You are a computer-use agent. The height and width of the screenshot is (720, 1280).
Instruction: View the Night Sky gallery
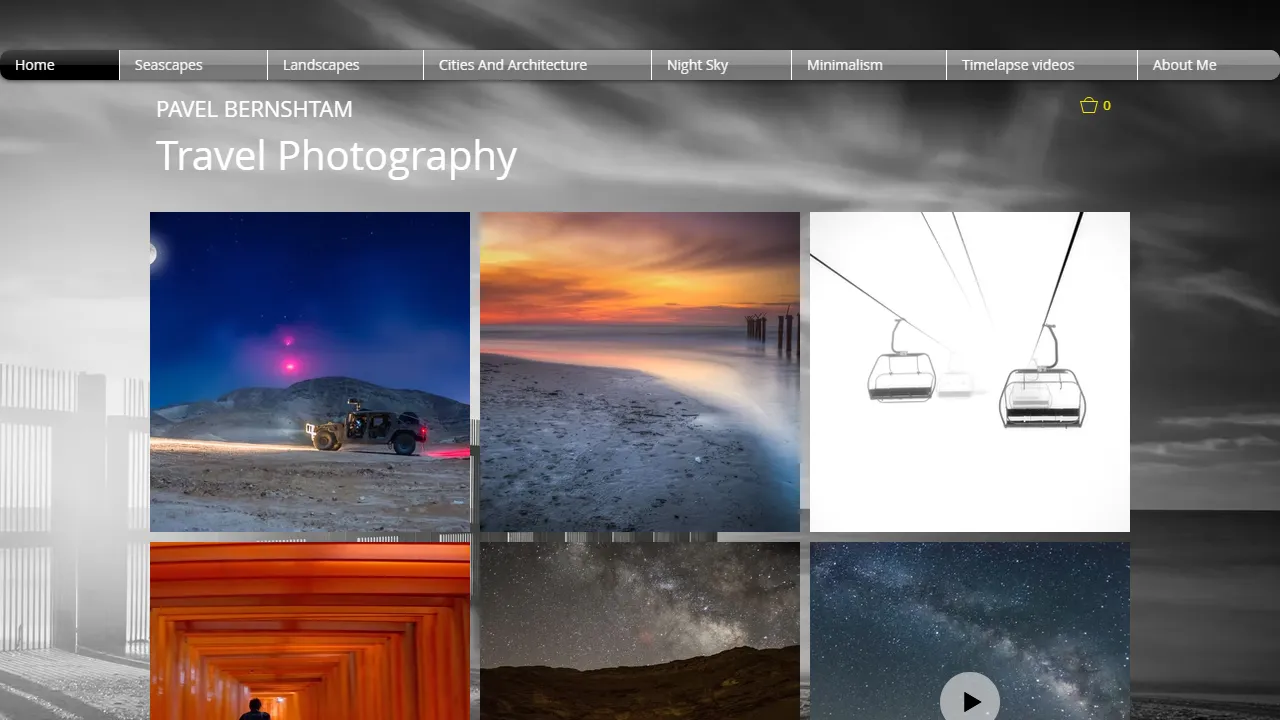pos(697,65)
